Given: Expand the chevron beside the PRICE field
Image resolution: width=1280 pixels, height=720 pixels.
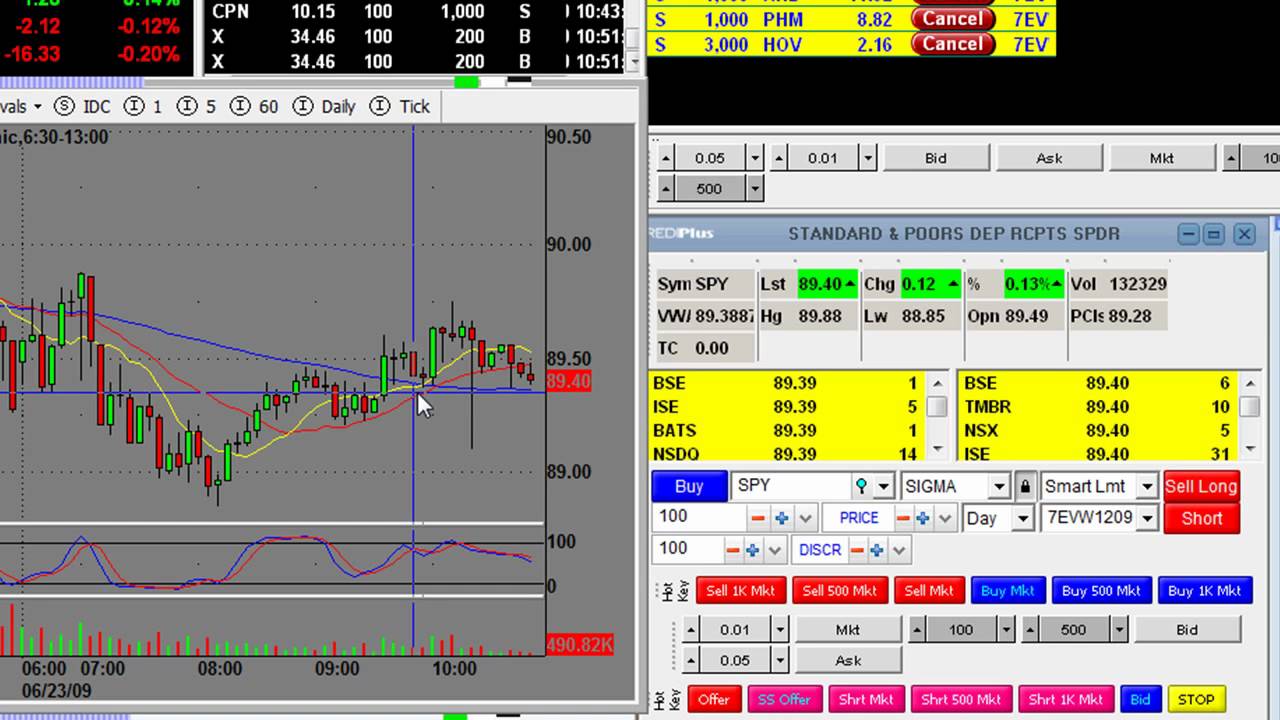Looking at the screenshot, I should [x=944, y=518].
